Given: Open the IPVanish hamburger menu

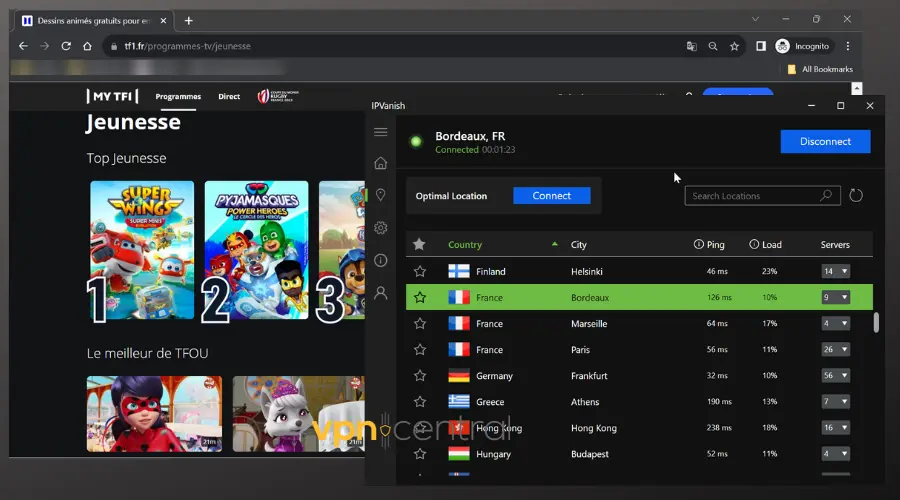Looking at the screenshot, I should click(380, 132).
